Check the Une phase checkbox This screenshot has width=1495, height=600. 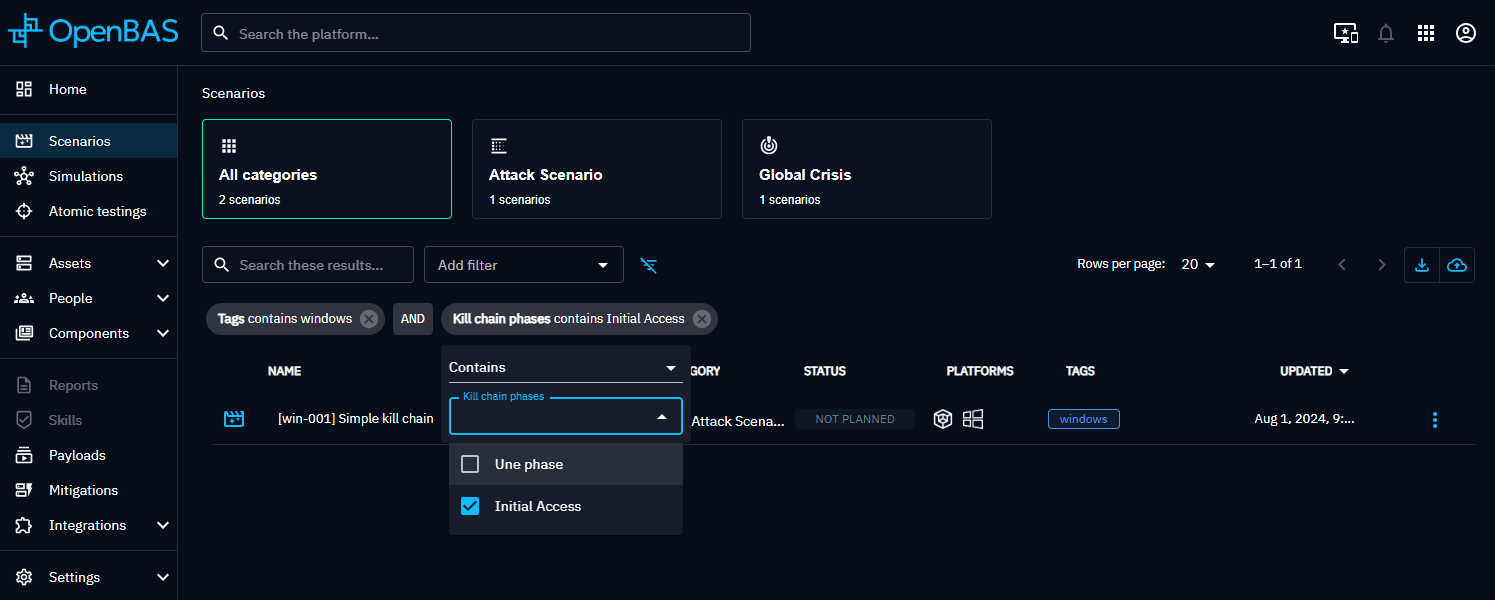(x=470, y=464)
